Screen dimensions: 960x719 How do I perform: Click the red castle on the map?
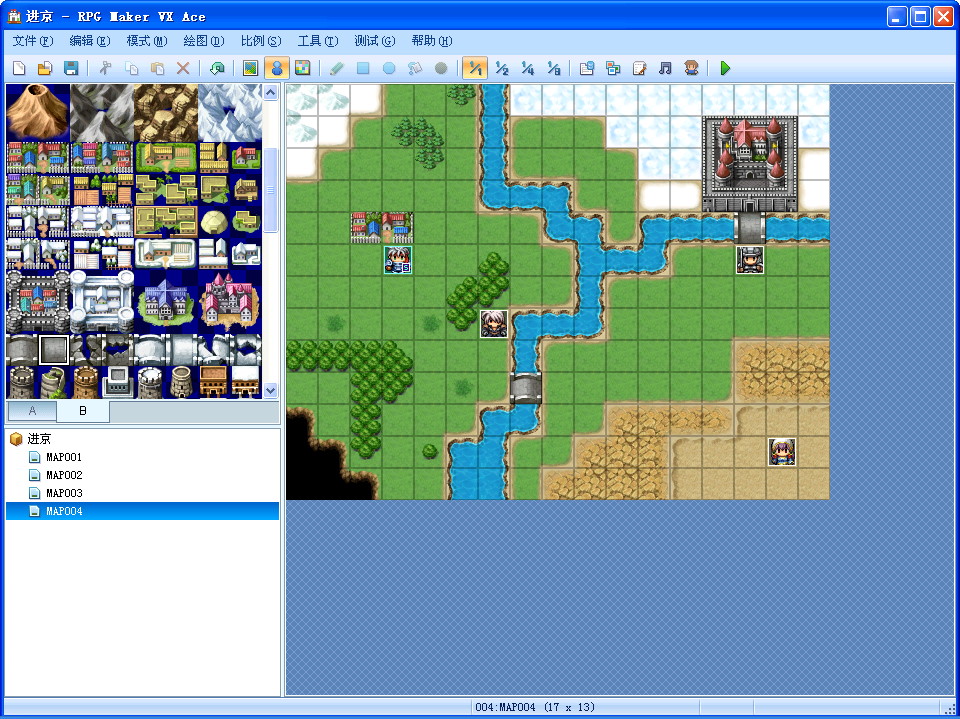click(x=749, y=164)
